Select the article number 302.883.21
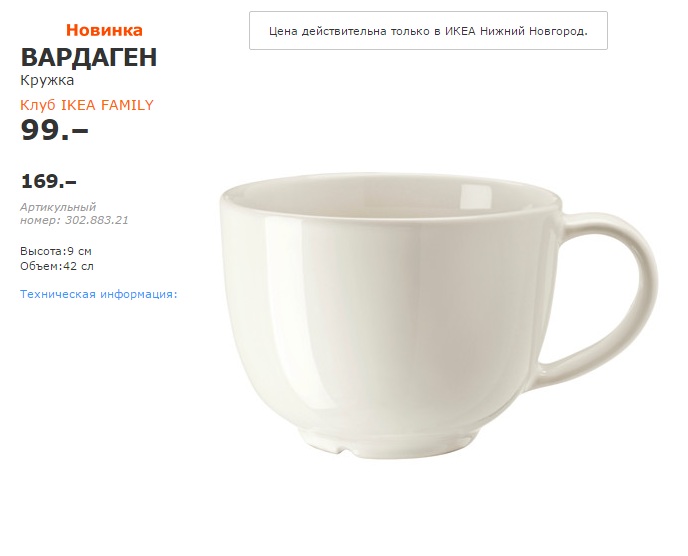 (97, 220)
